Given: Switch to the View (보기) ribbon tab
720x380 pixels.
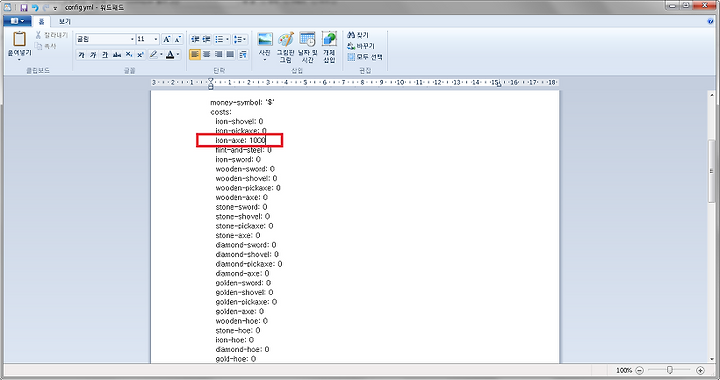Looking at the screenshot, I should point(64,22).
